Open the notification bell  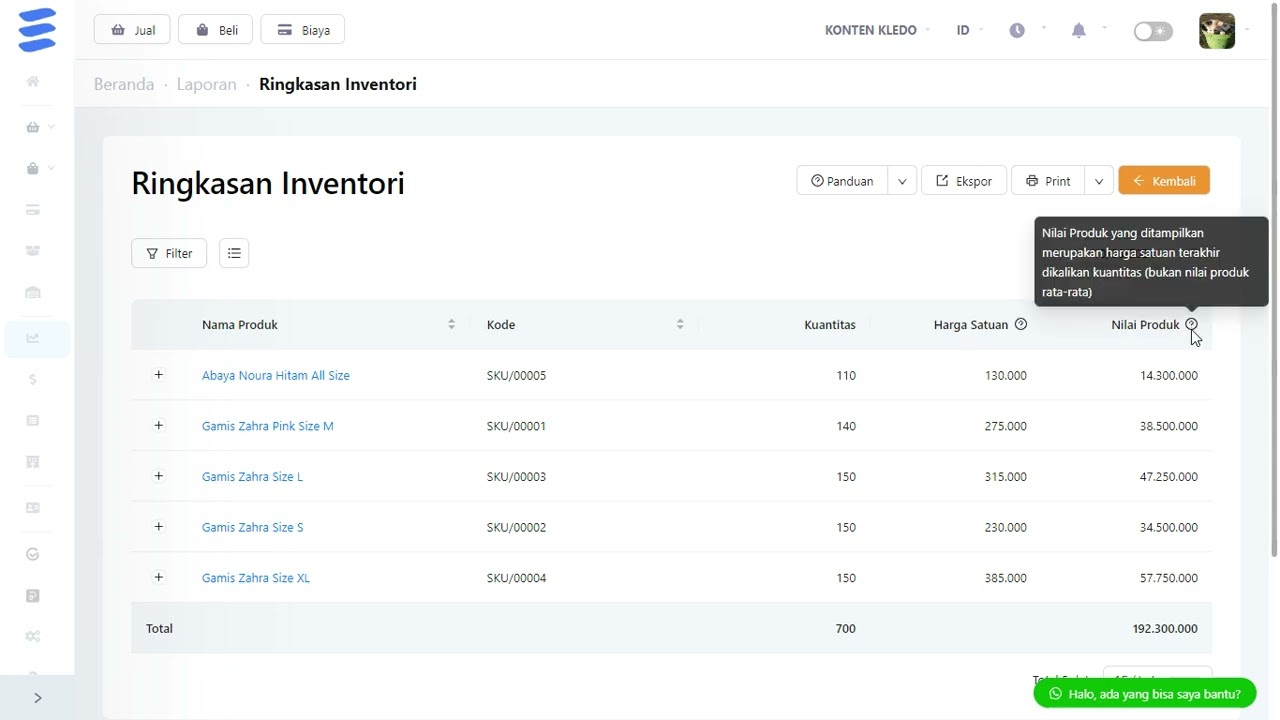(x=1078, y=31)
